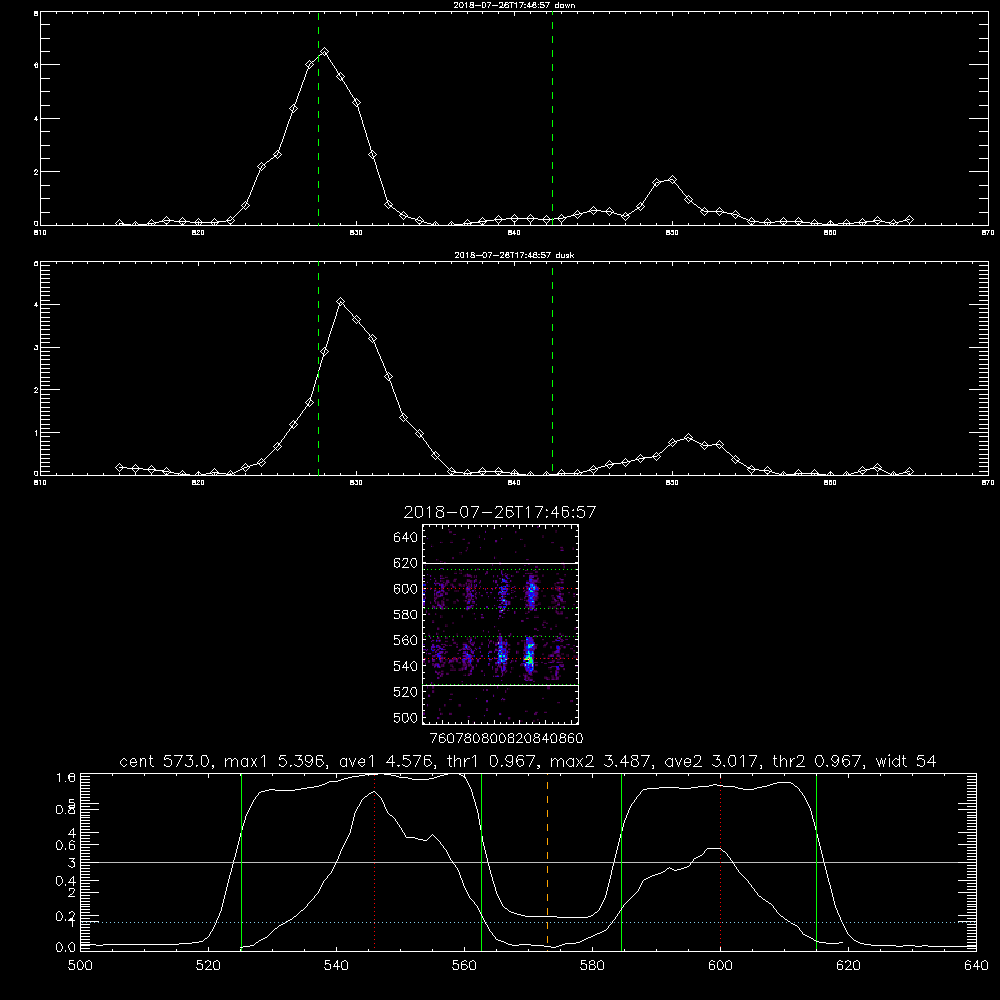This screenshot has height=1000, width=1000.
Task: Click the red dotted line at 600 in bottom plot
Action: coord(721,861)
